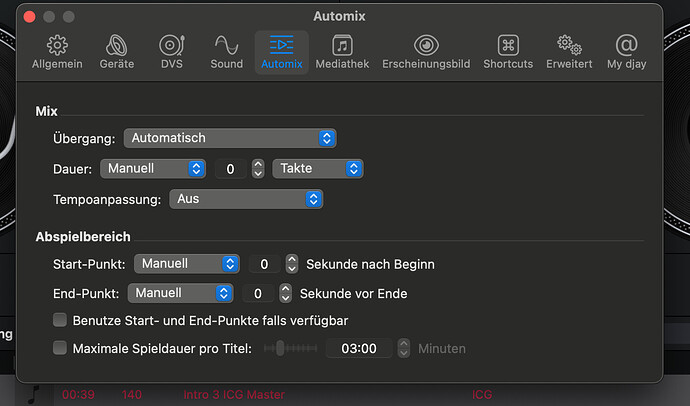
Task: Click the Maximale Spieldauer slider
Action: pyautogui.click(x=290, y=348)
